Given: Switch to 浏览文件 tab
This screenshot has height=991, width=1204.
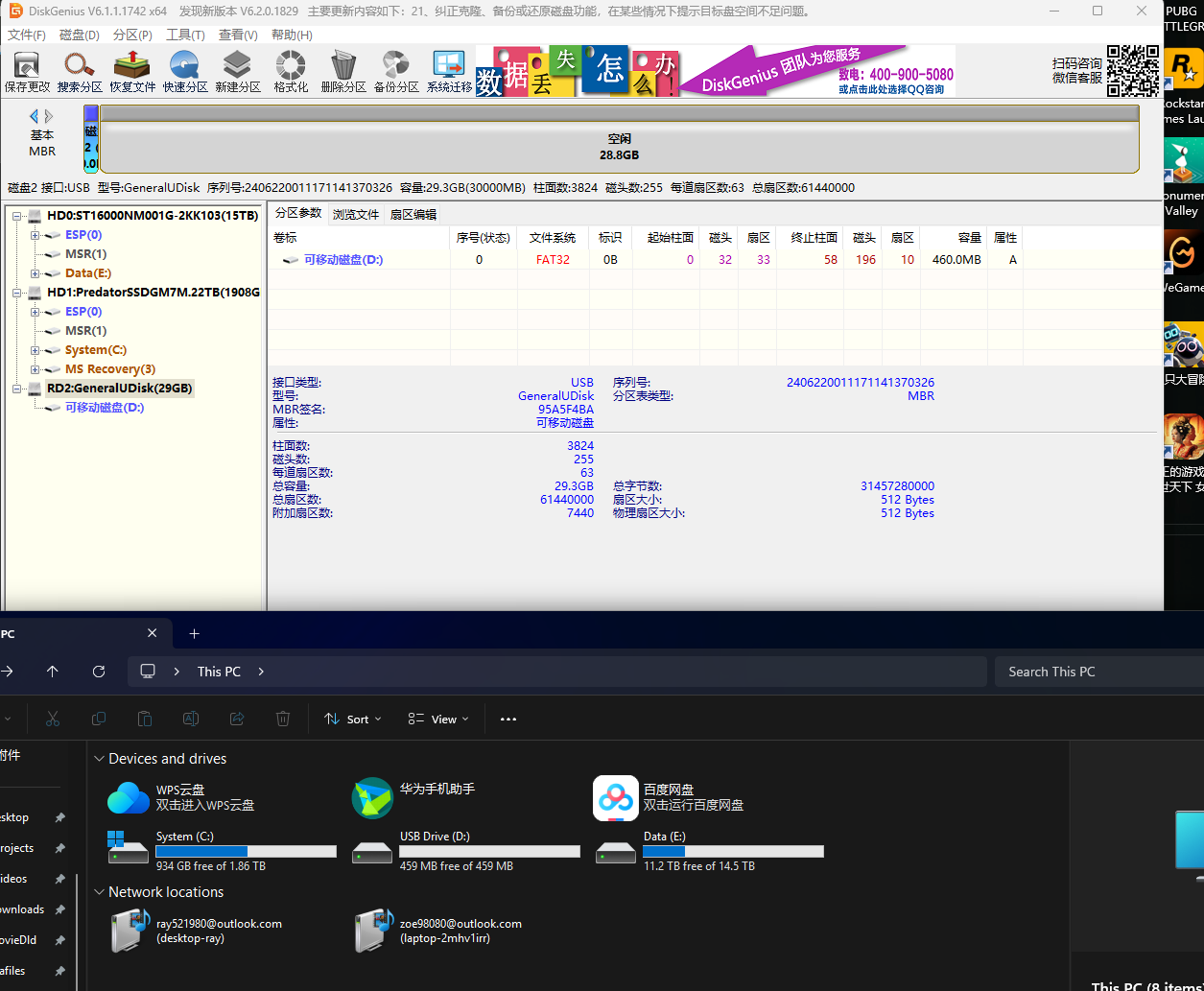Looking at the screenshot, I should pos(356,214).
